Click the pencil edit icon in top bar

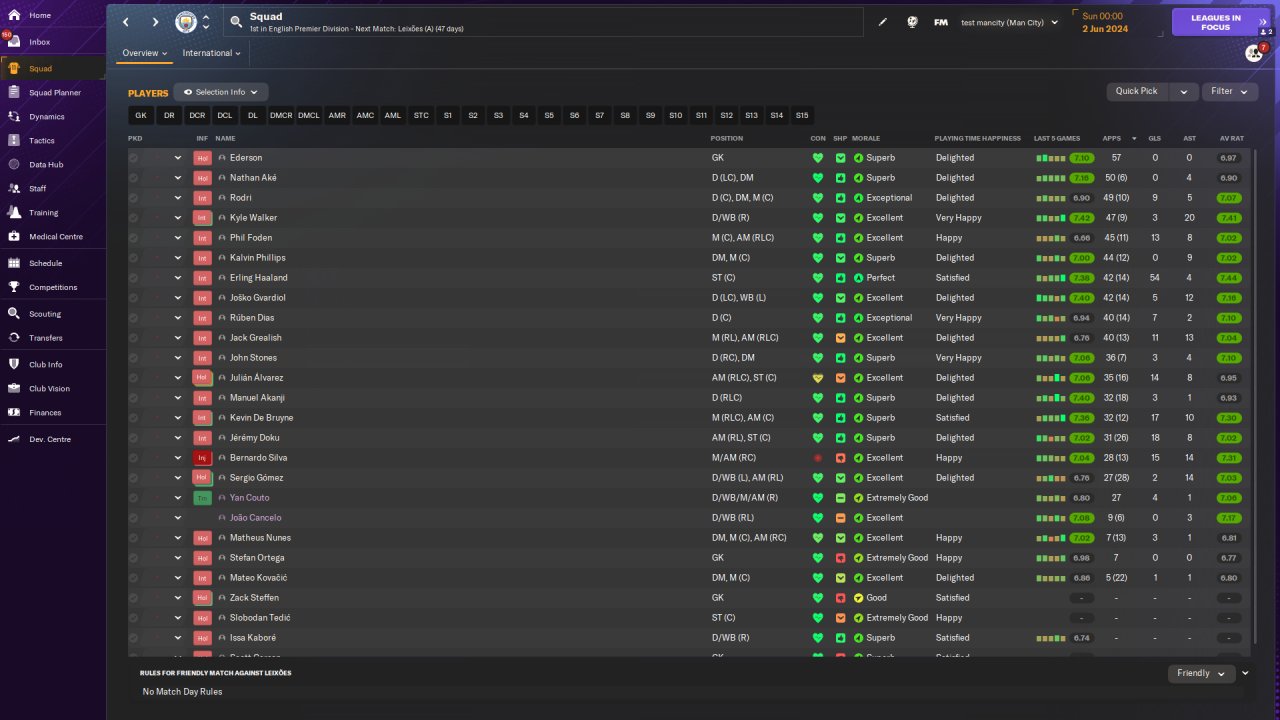point(883,22)
